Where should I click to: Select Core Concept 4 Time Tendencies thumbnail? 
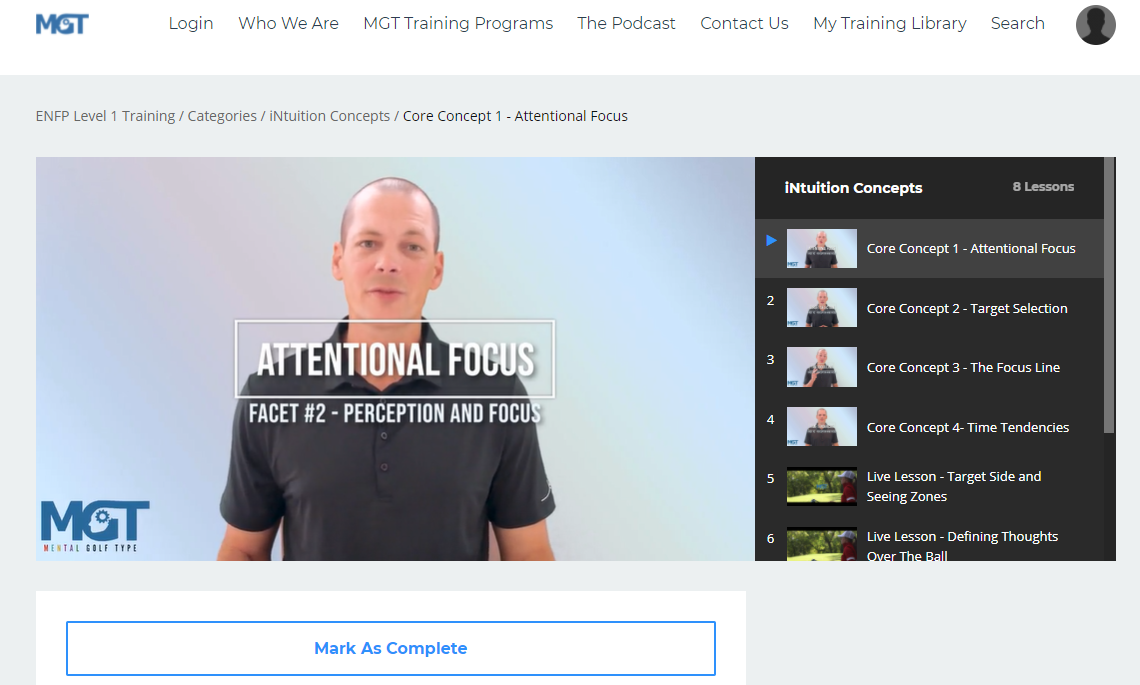click(x=822, y=427)
